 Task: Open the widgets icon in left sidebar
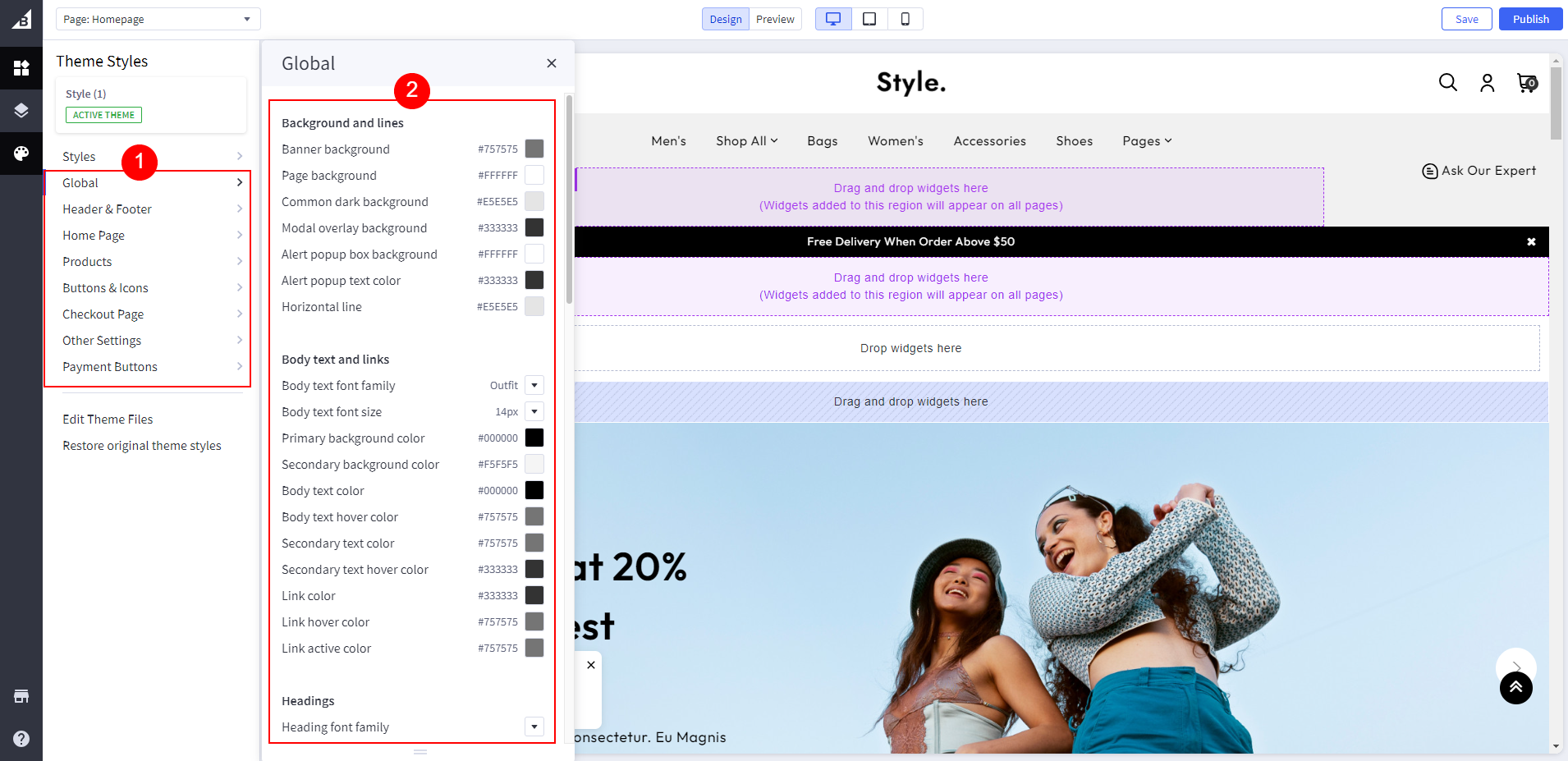click(21, 67)
